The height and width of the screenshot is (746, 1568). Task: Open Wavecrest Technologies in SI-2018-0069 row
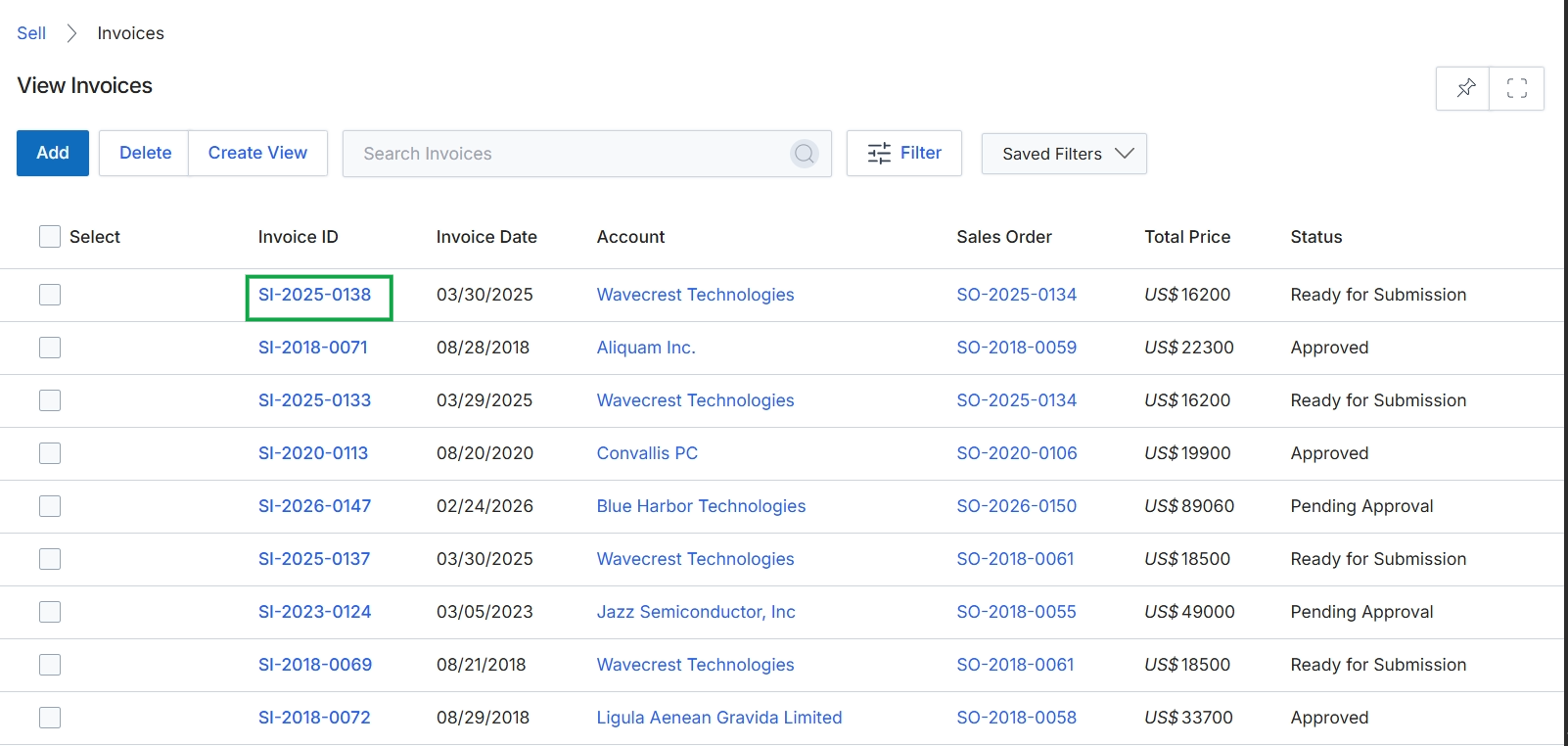point(695,665)
